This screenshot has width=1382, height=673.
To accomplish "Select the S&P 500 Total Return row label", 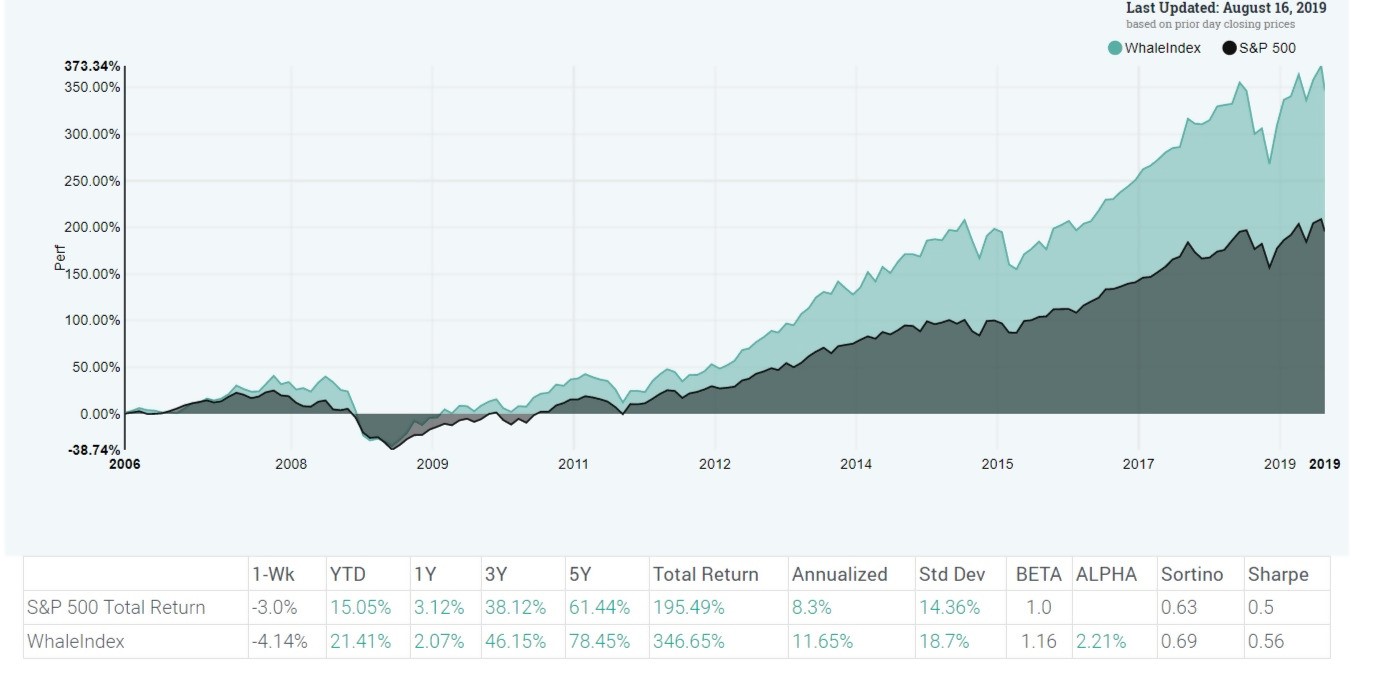I will pos(116,607).
